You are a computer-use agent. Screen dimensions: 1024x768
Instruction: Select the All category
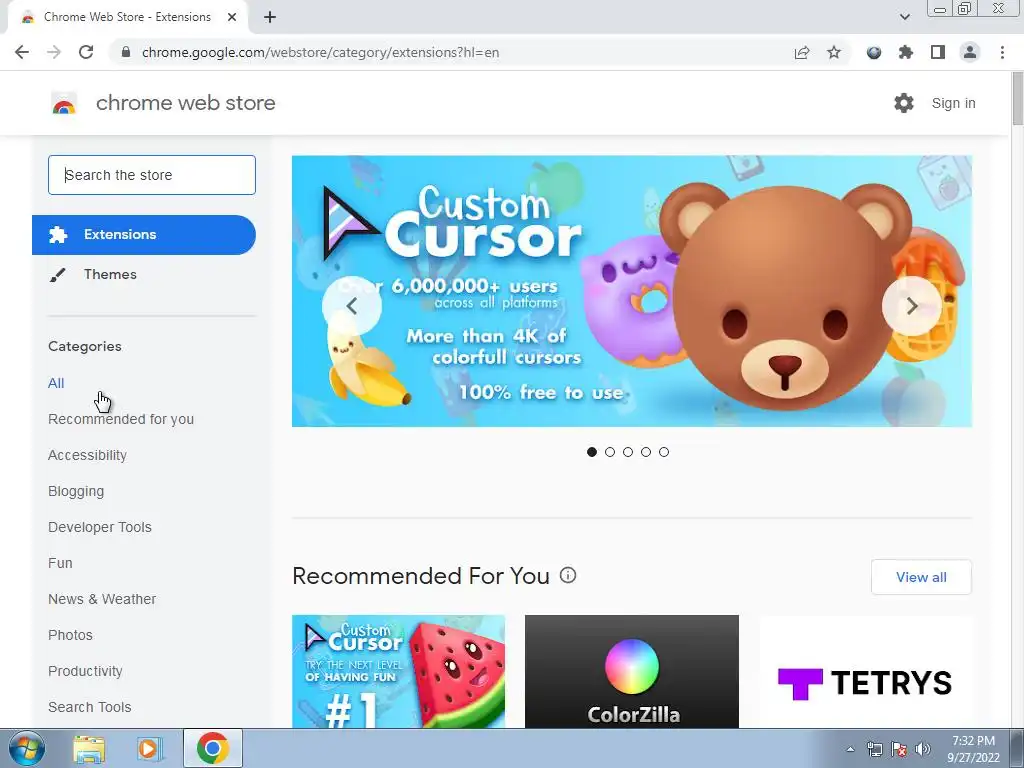click(x=56, y=383)
